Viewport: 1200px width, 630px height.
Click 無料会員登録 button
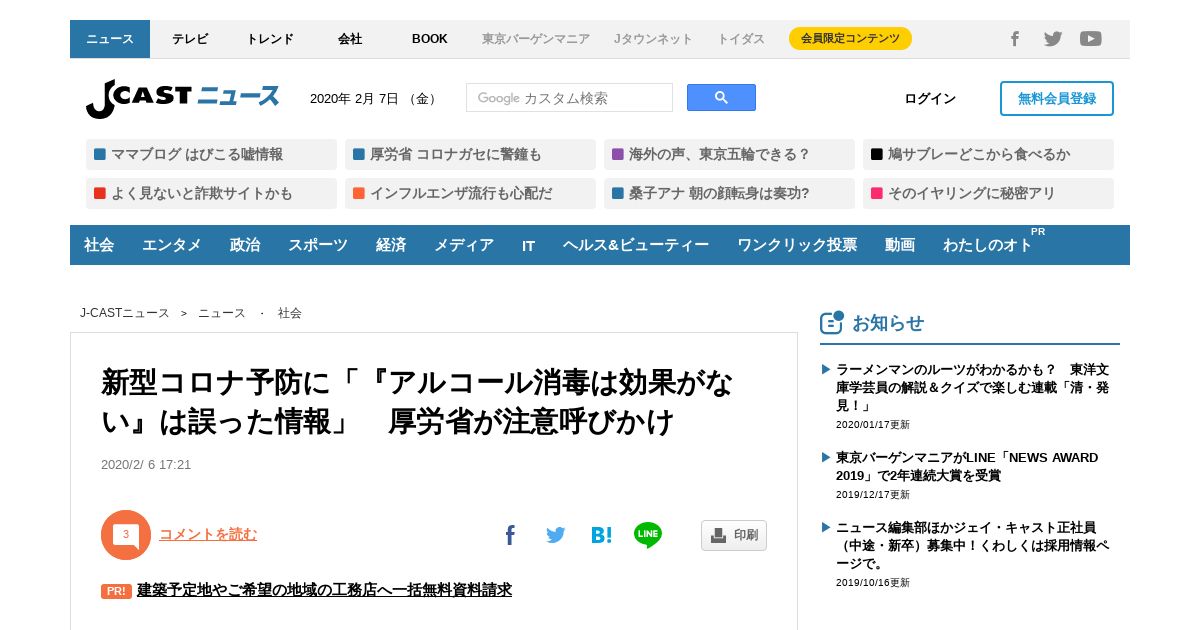(1057, 98)
